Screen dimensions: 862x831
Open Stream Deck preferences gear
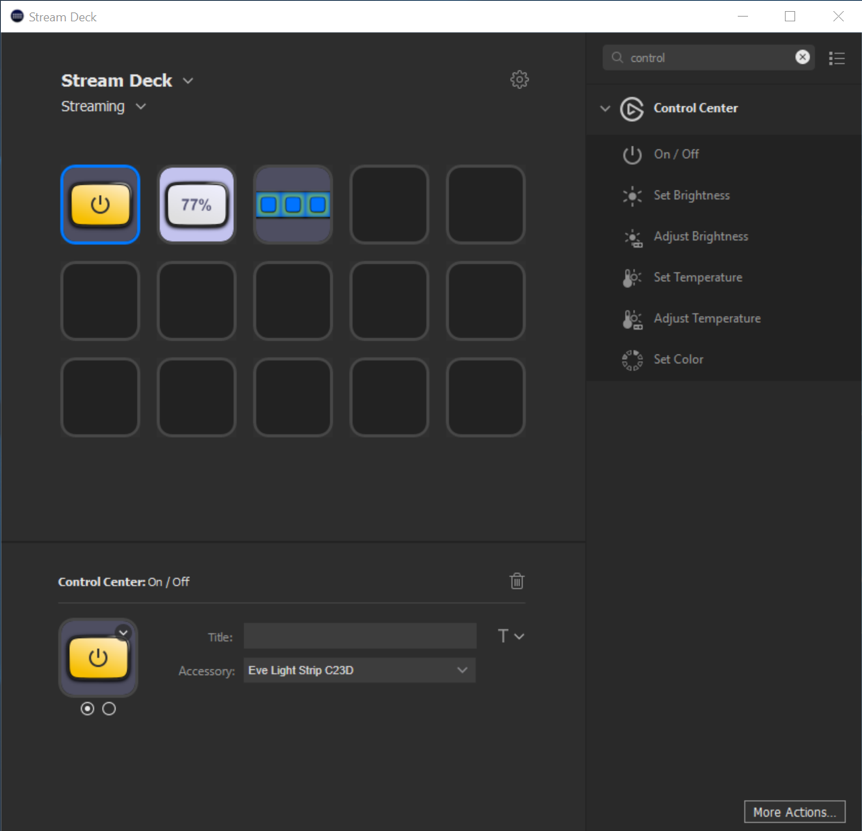click(519, 80)
